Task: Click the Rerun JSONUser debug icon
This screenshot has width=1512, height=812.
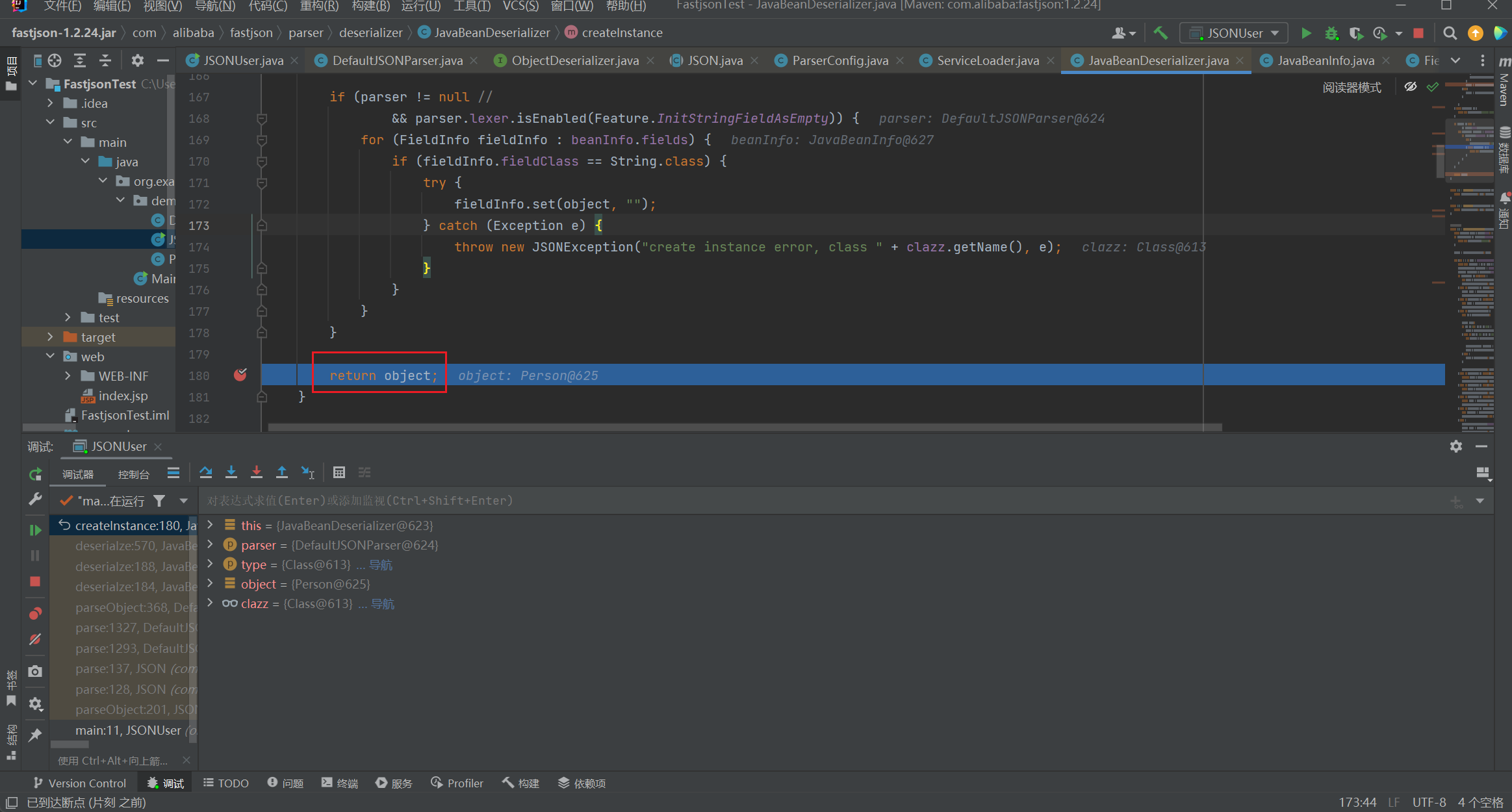Action: pyautogui.click(x=35, y=474)
